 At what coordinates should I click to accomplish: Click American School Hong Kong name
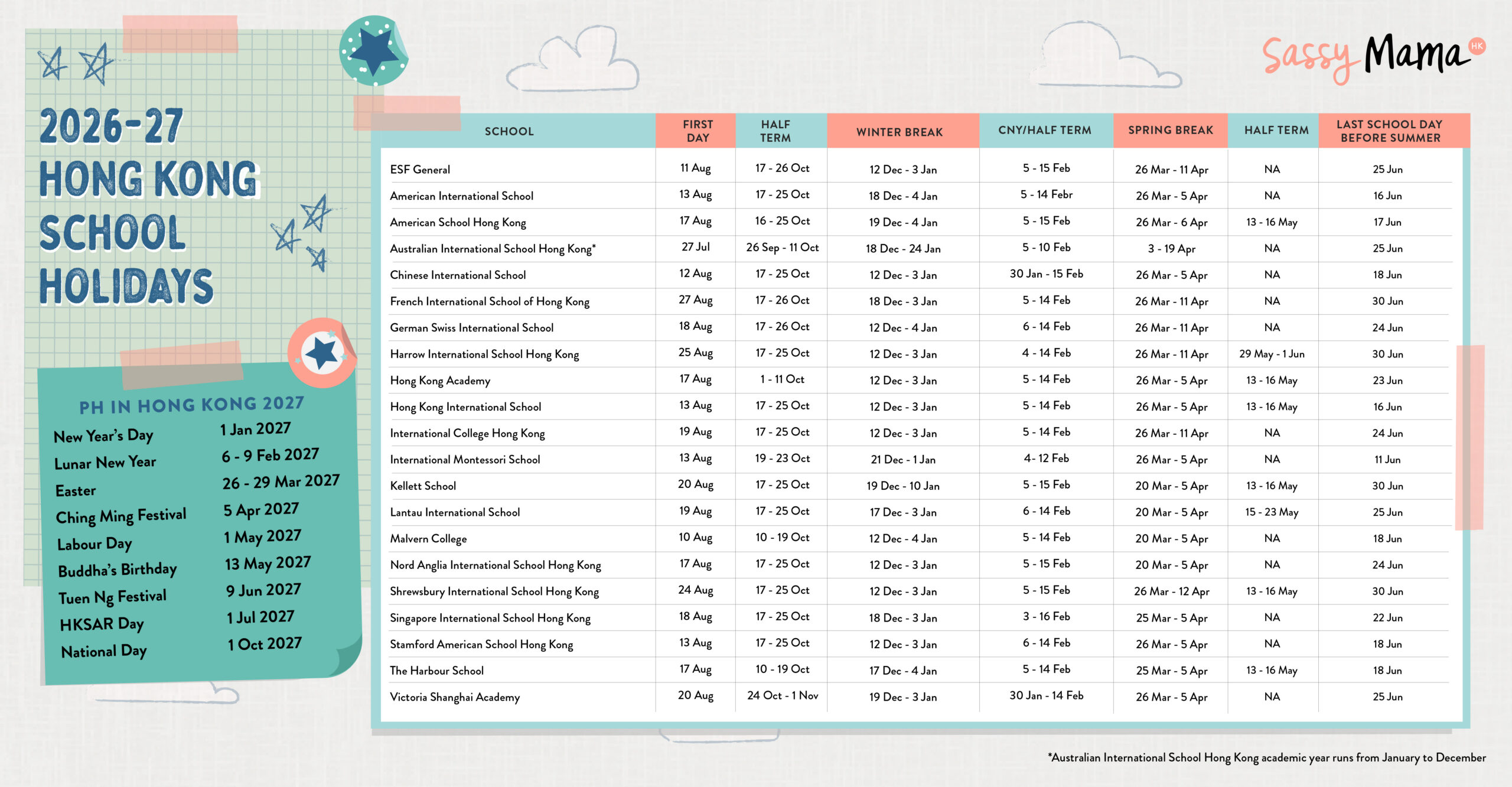click(458, 222)
